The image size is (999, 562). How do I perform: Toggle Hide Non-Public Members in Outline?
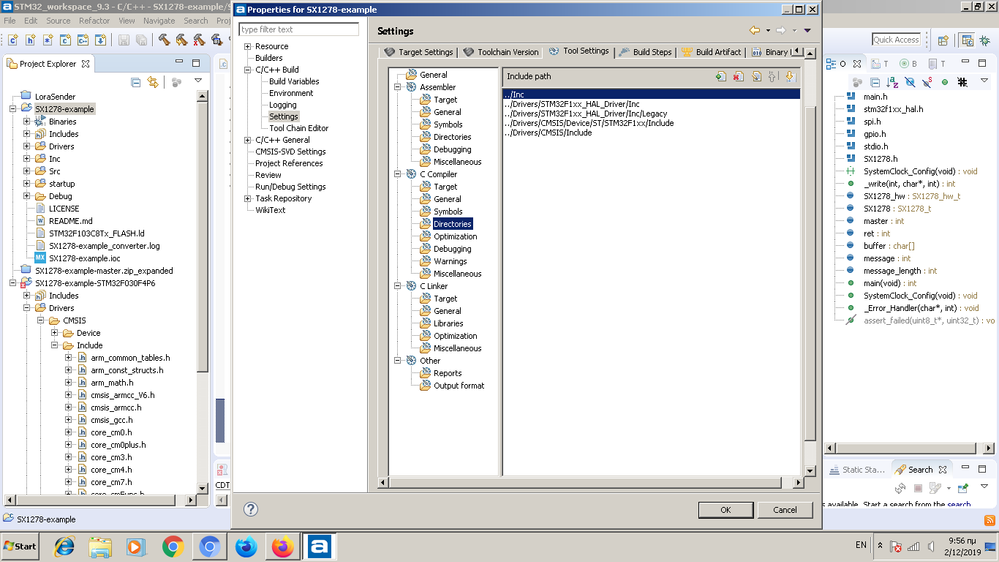[x=945, y=82]
